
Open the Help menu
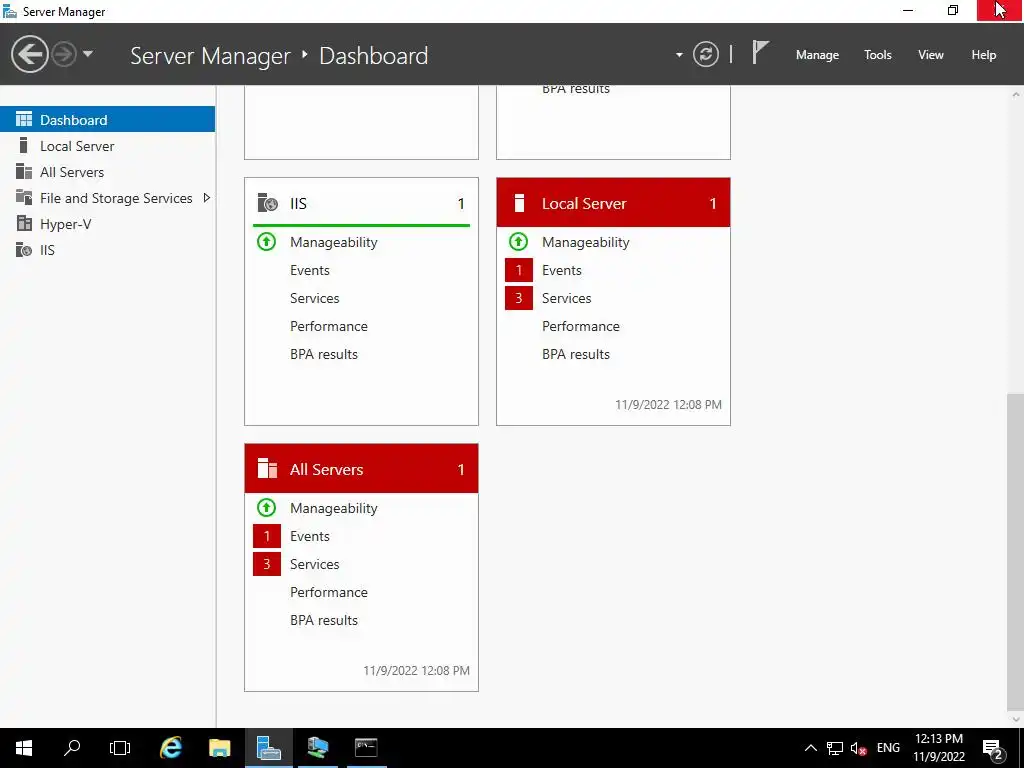(984, 55)
